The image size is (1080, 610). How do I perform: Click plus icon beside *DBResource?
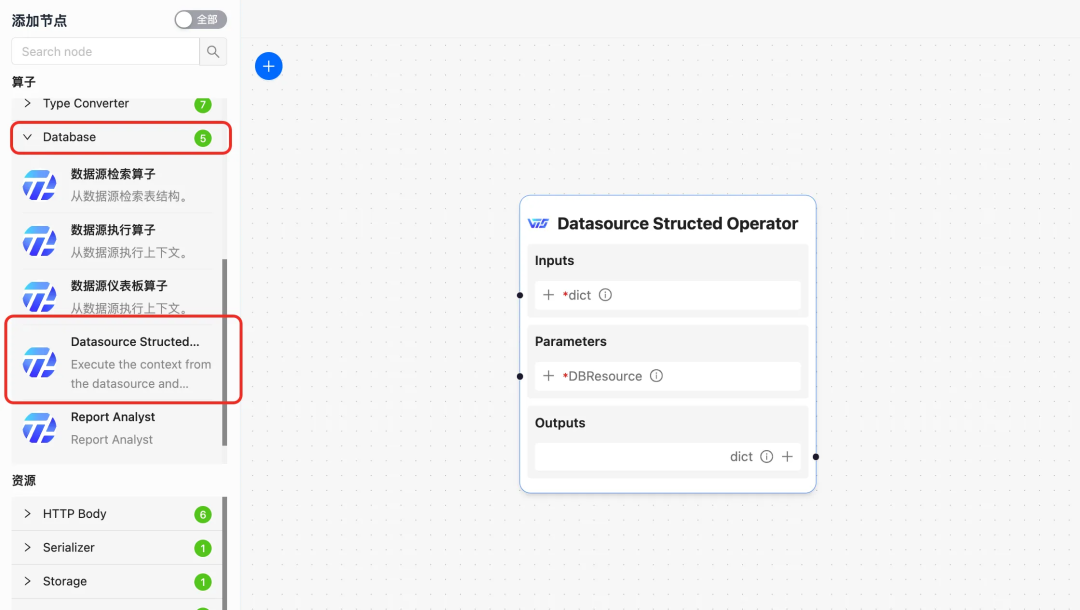click(548, 376)
